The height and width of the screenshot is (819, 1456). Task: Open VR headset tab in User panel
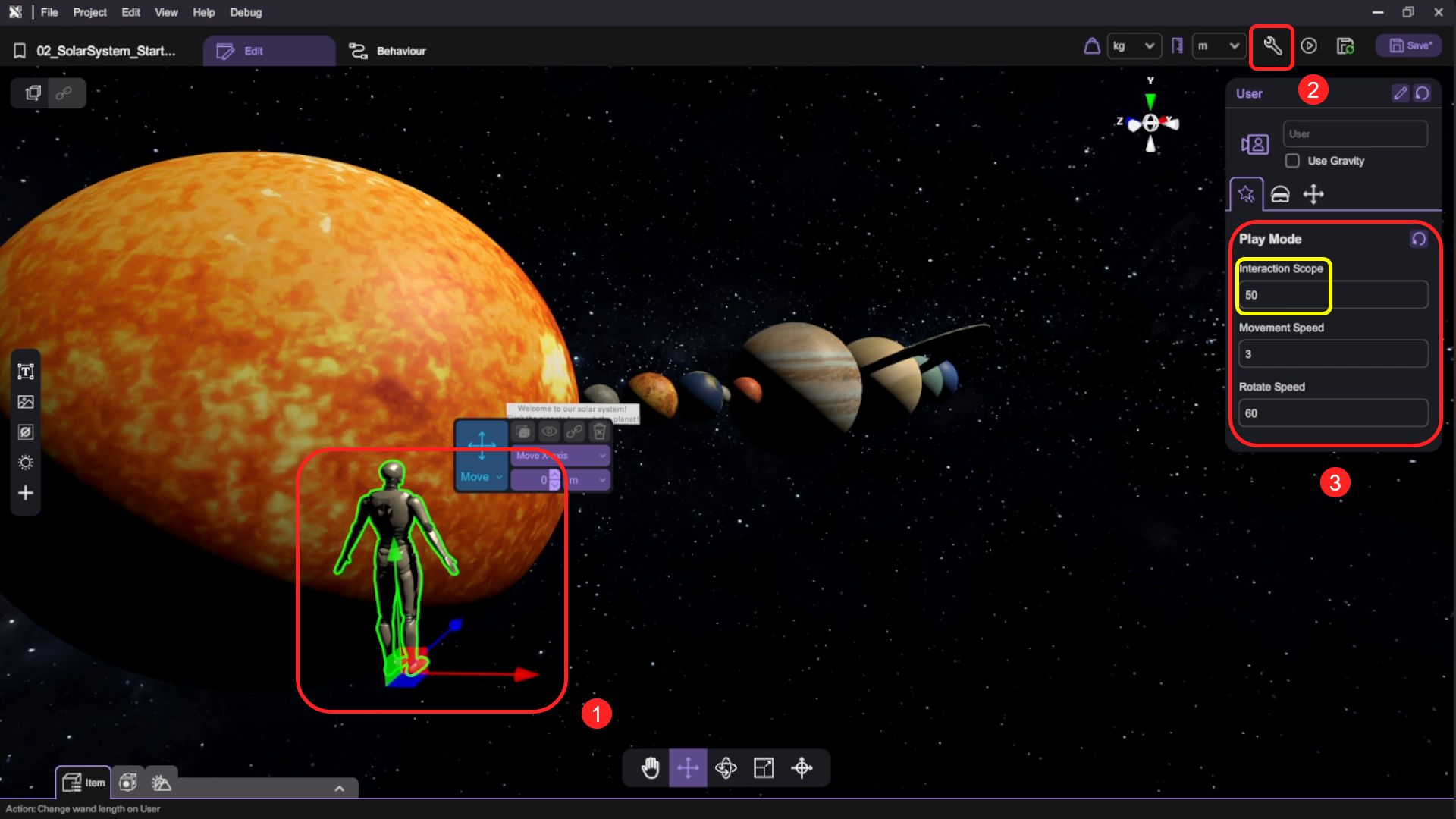[1280, 194]
